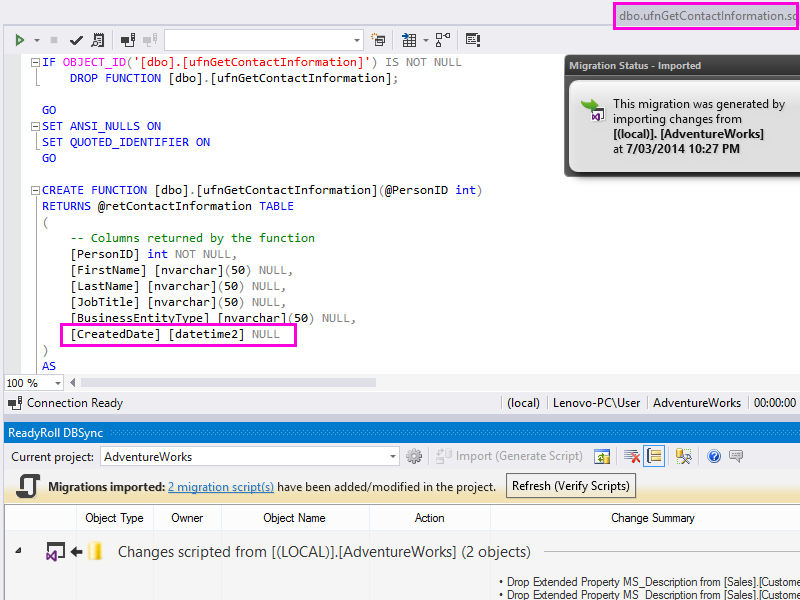Open the 2 migration script(s) link

[220, 487]
